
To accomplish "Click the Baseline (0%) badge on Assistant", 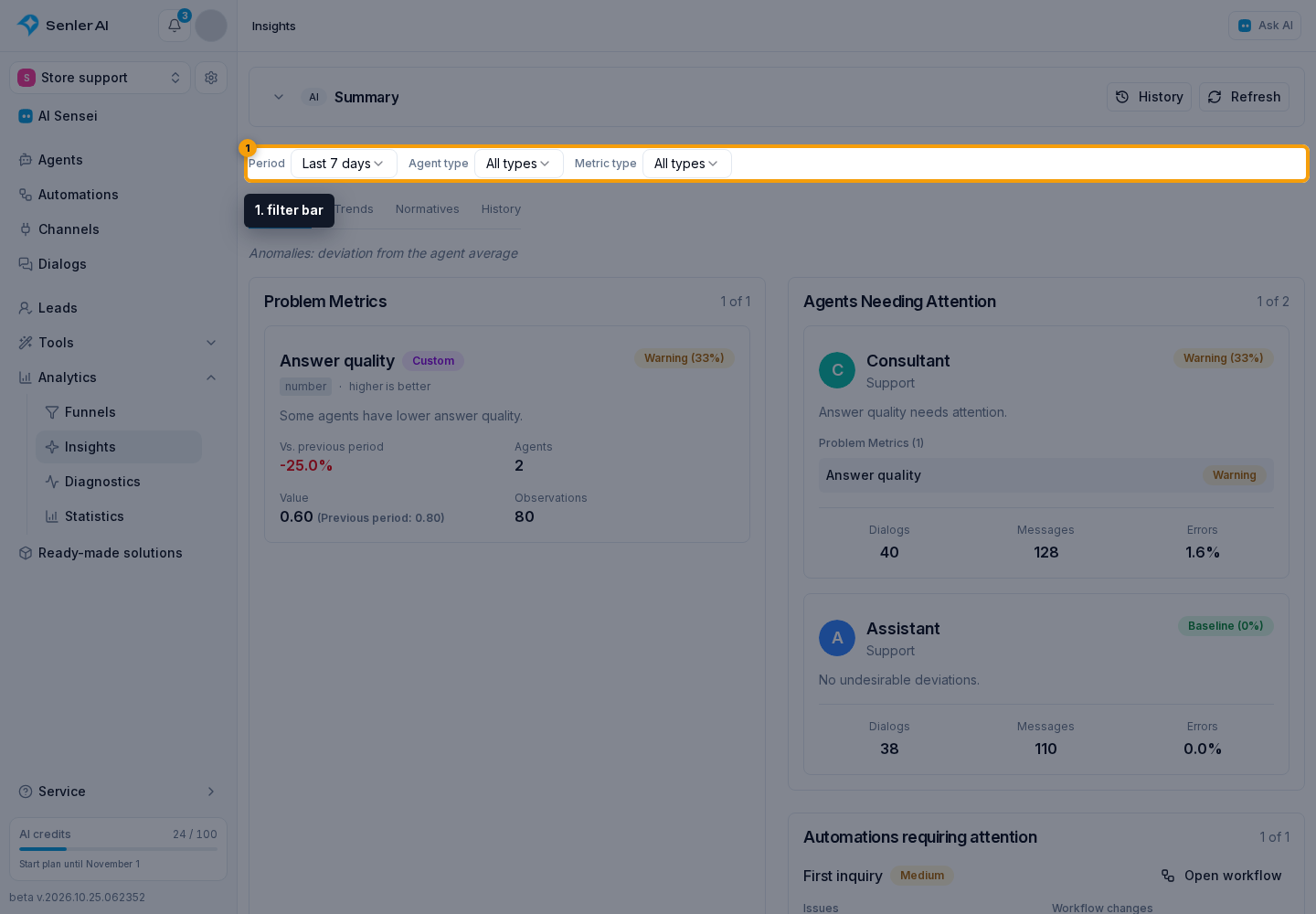I will [x=1226, y=626].
